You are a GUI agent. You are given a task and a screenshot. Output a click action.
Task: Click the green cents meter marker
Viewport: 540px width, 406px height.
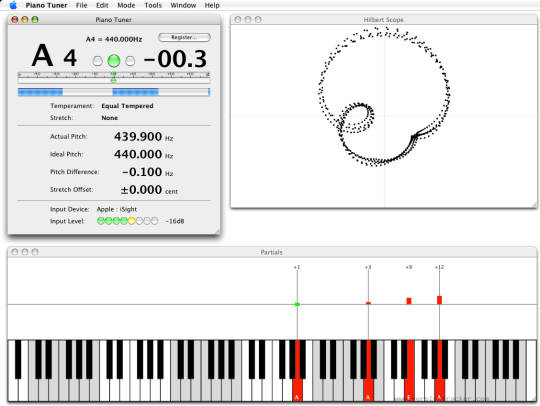[113, 80]
